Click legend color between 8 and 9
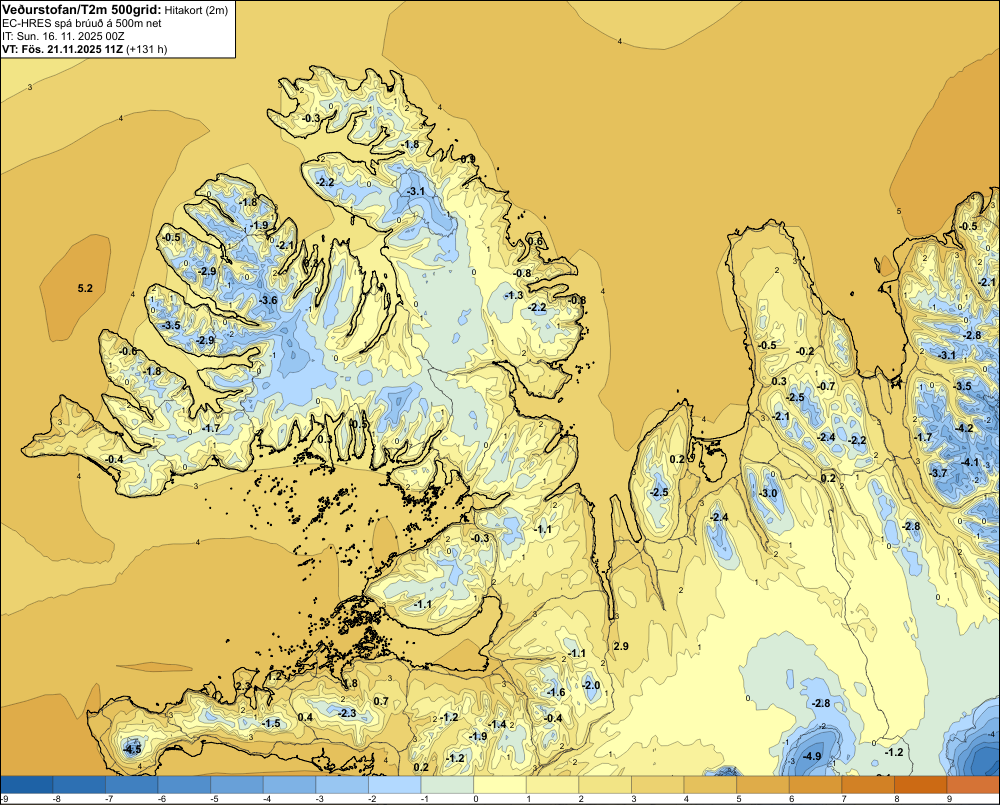Image resolution: width=1000 pixels, height=805 pixels. [921, 784]
